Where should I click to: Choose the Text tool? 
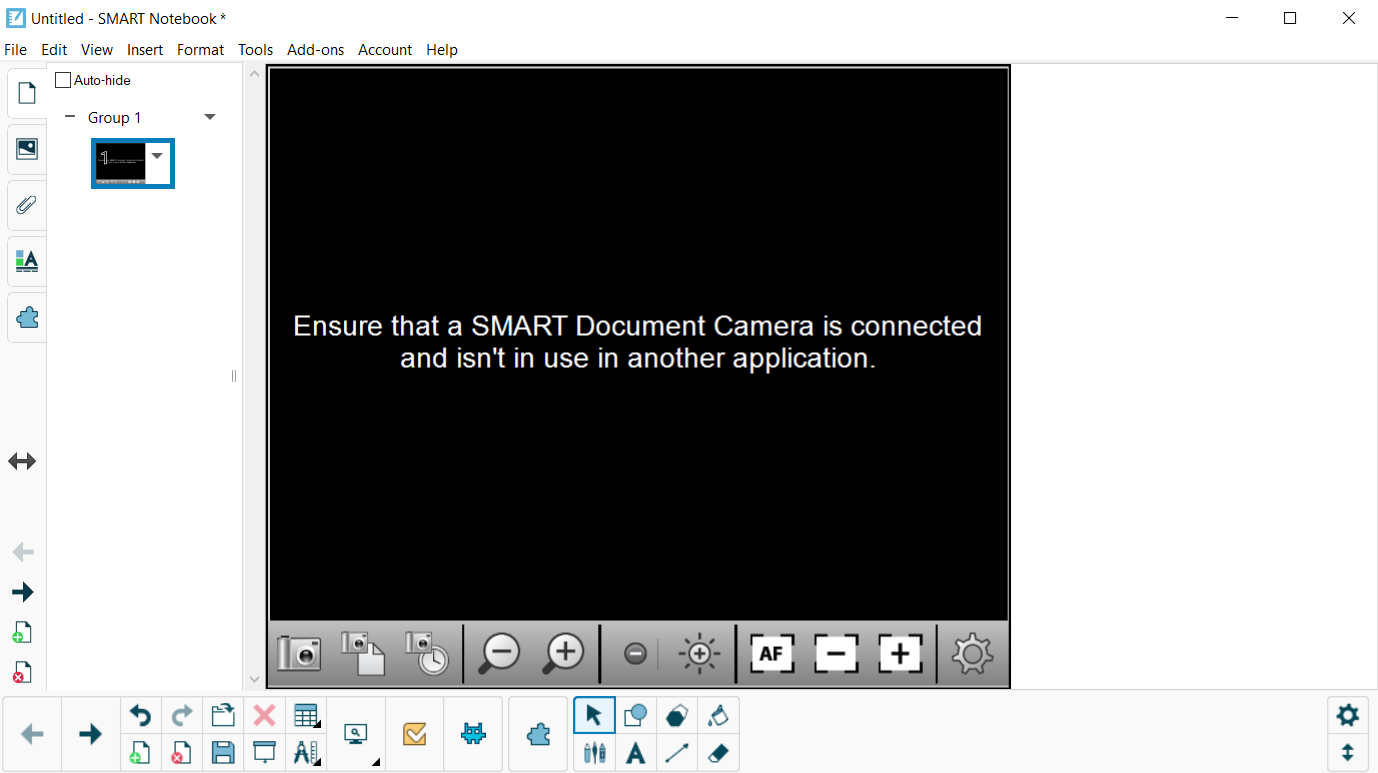point(635,753)
